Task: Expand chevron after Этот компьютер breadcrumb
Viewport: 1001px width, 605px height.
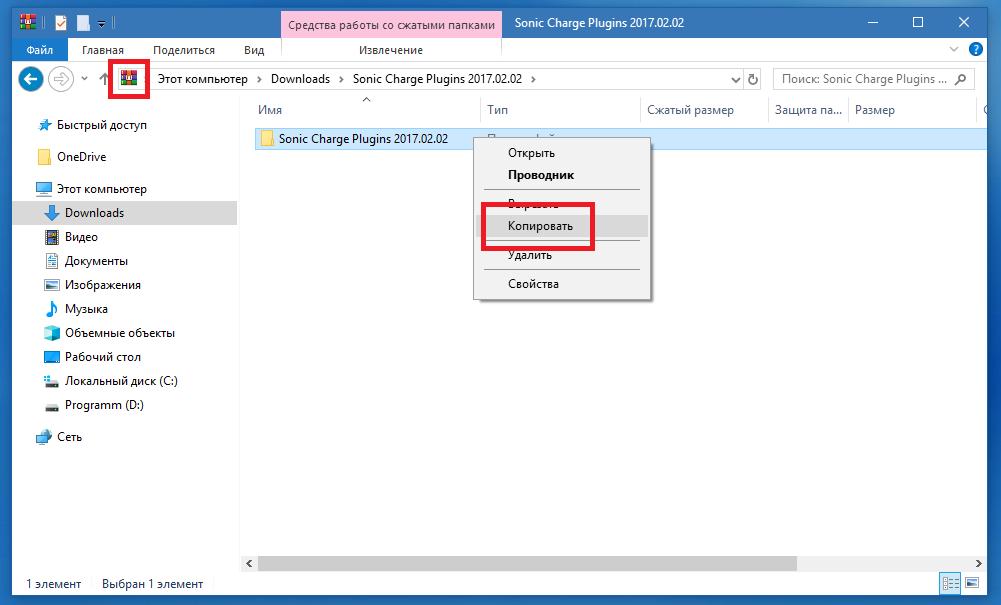Action: coord(260,79)
